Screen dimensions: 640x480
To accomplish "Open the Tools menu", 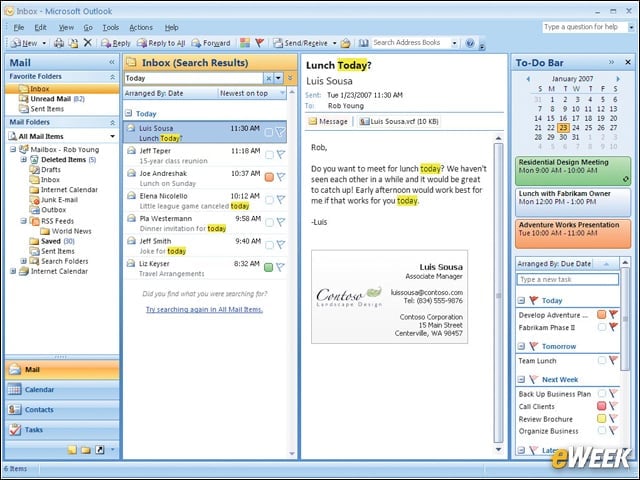I will (111, 27).
